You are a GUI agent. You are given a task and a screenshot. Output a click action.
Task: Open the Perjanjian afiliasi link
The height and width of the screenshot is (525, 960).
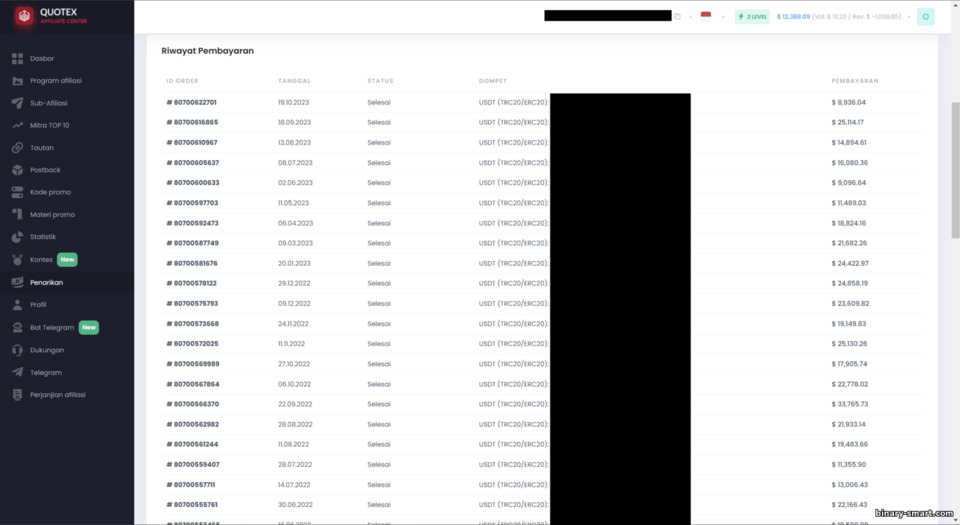tap(58, 395)
